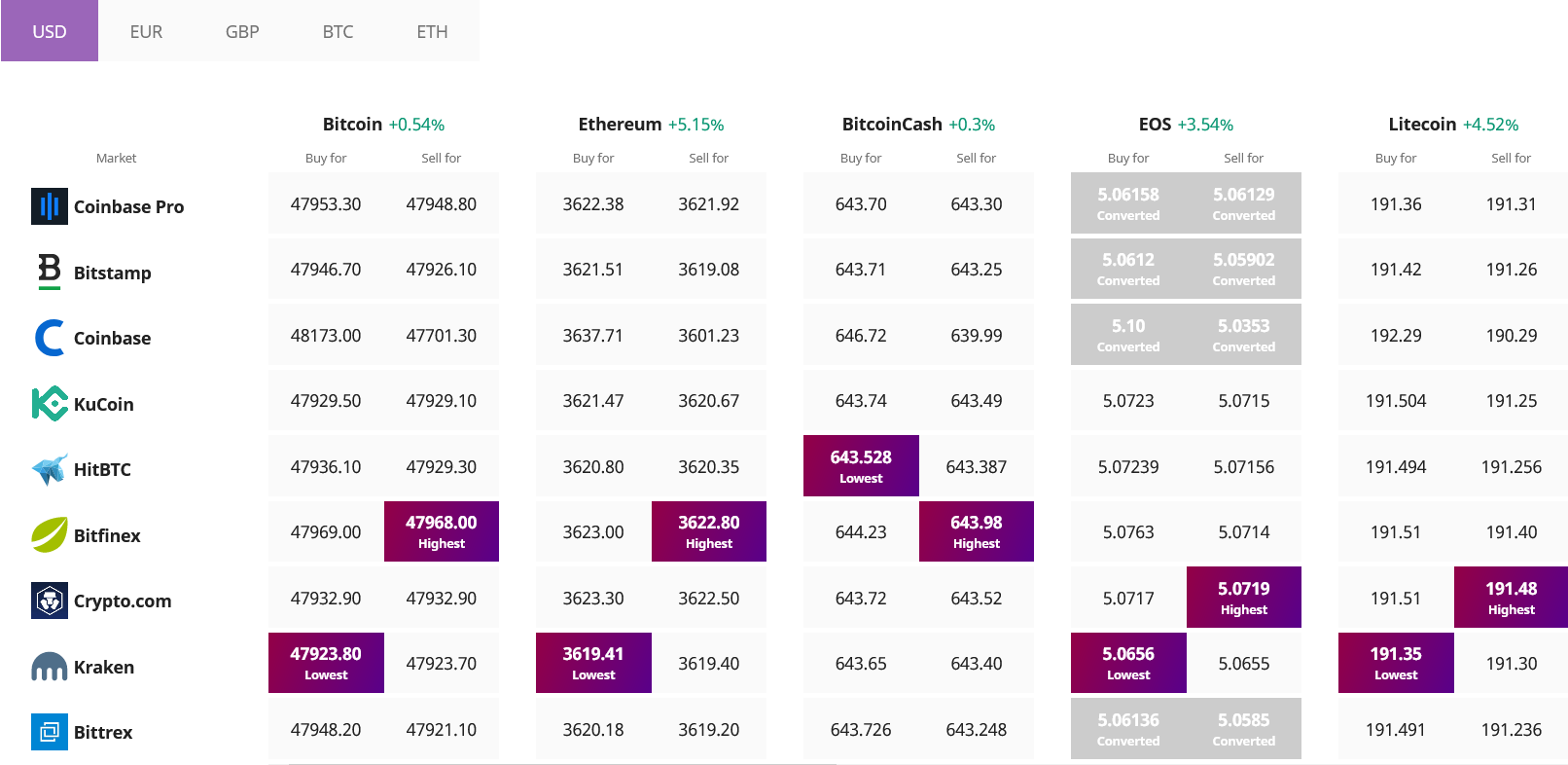
Task: Click the Kraken logo icon
Action: pos(50,667)
